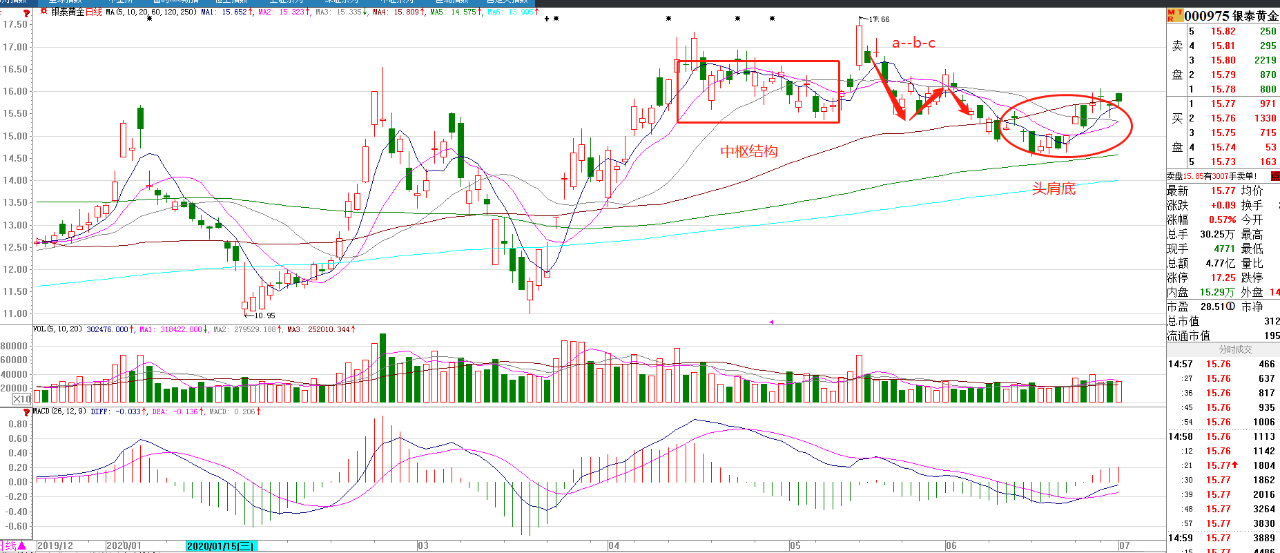Click the 流通市值 row label
This screenshot has height=553, width=1280.
tap(1188, 336)
